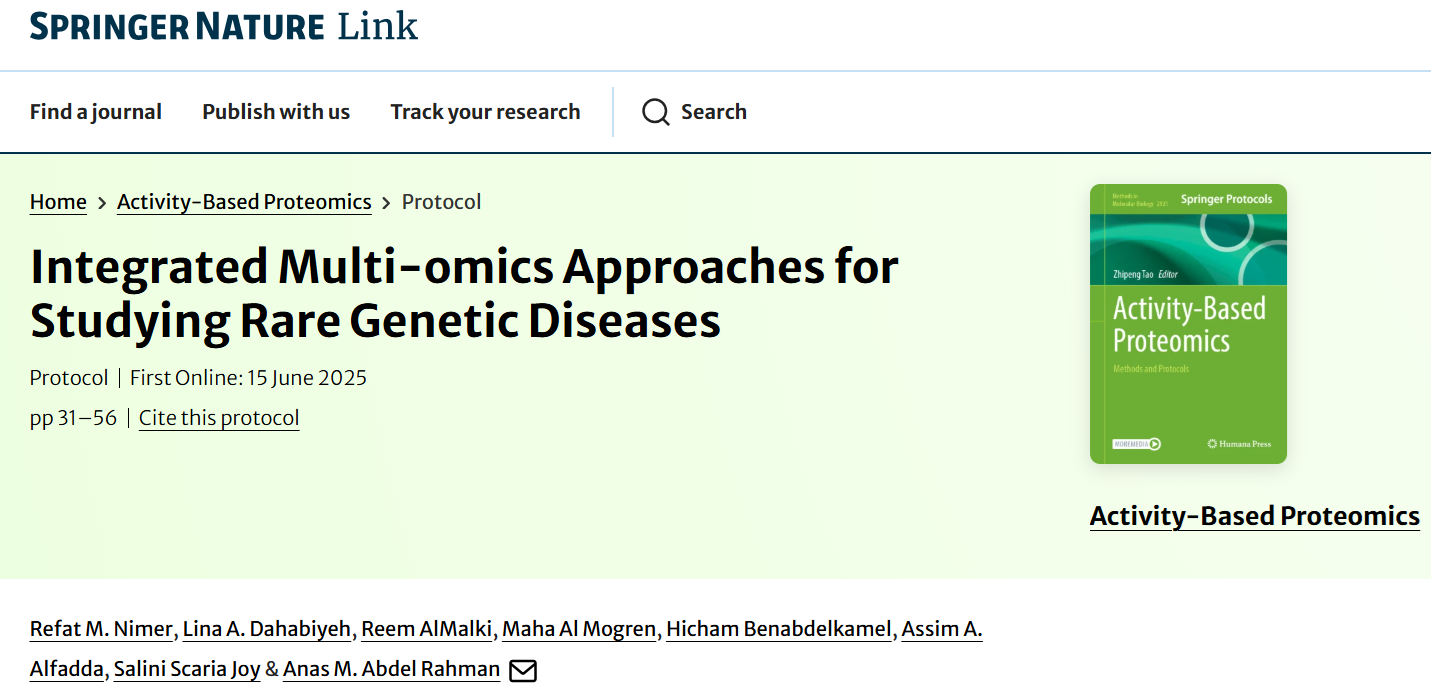View author Maha Al Mogren
Viewport: 1431px width, 699px height.
click(x=579, y=629)
